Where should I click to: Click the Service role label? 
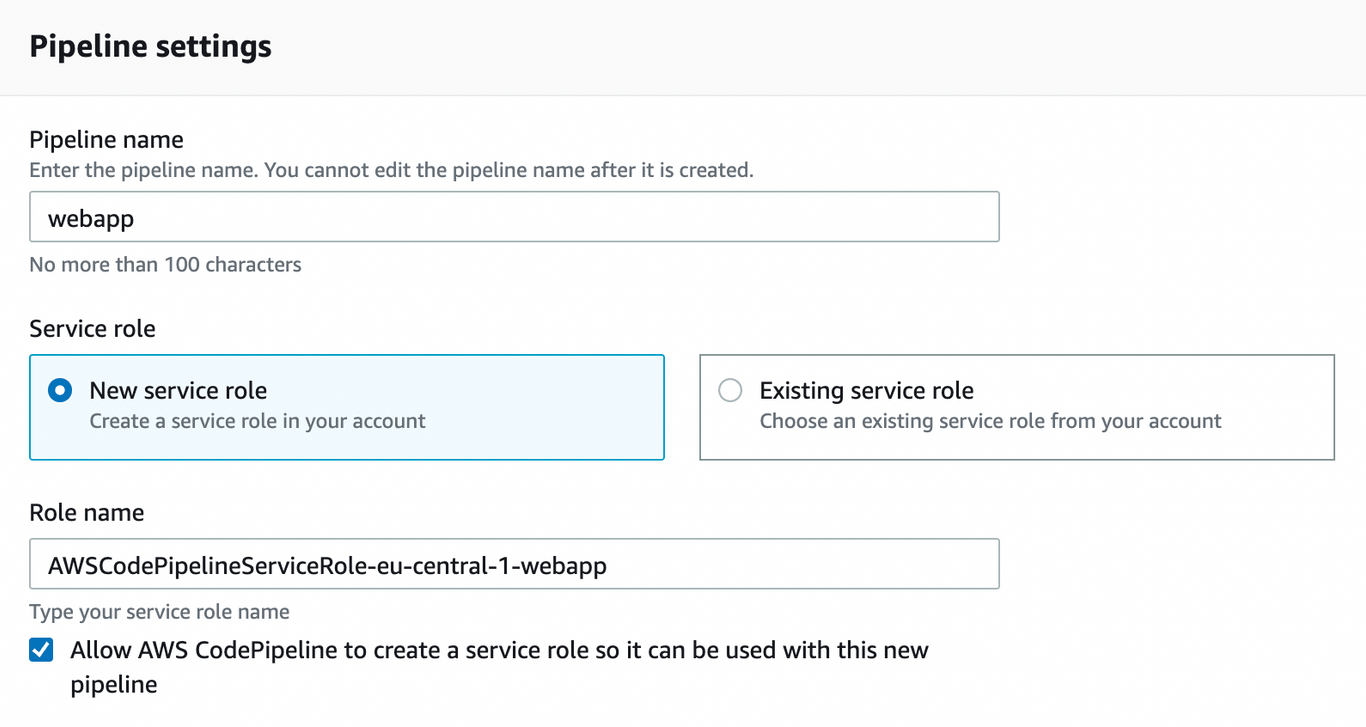[92, 328]
